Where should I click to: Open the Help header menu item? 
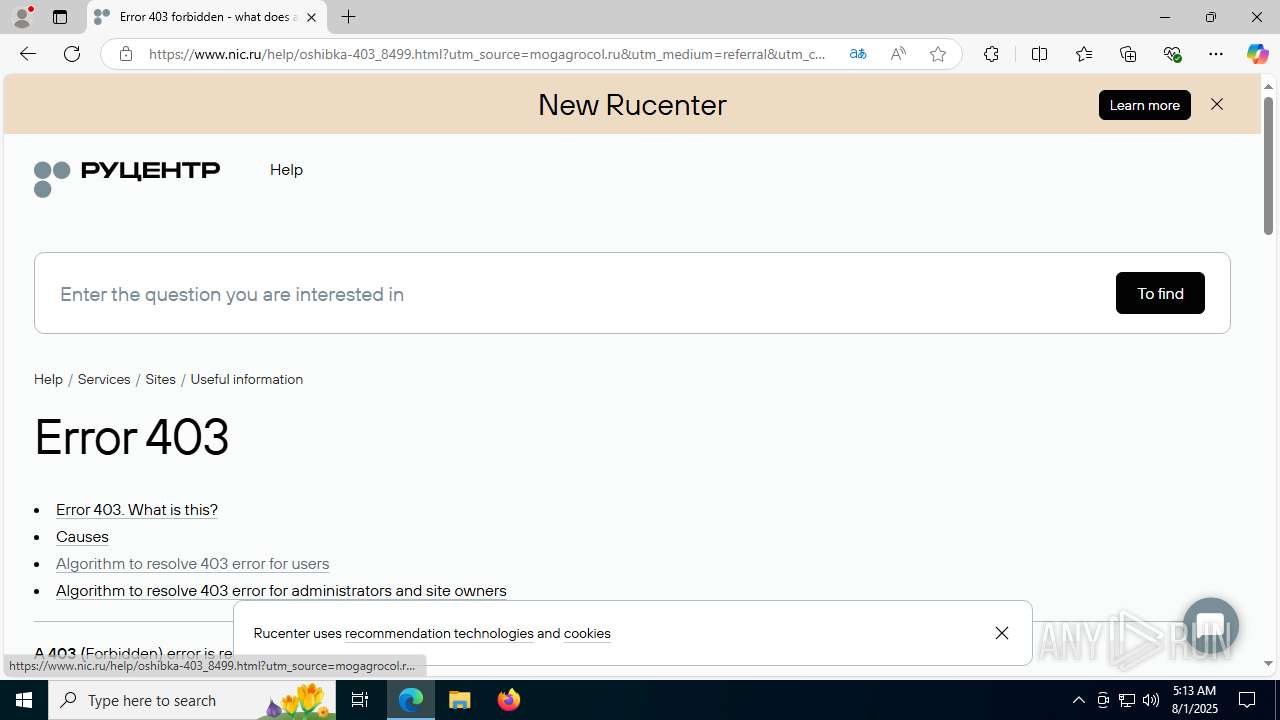click(286, 170)
